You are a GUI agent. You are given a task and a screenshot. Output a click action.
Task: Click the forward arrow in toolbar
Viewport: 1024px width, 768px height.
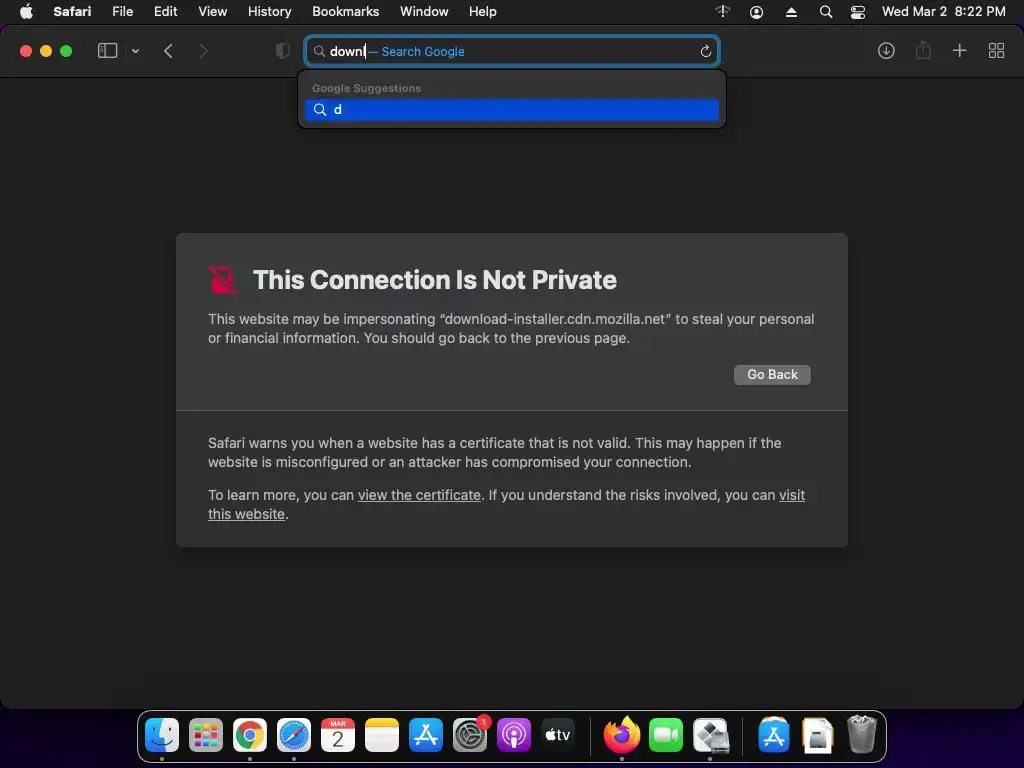(203, 51)
